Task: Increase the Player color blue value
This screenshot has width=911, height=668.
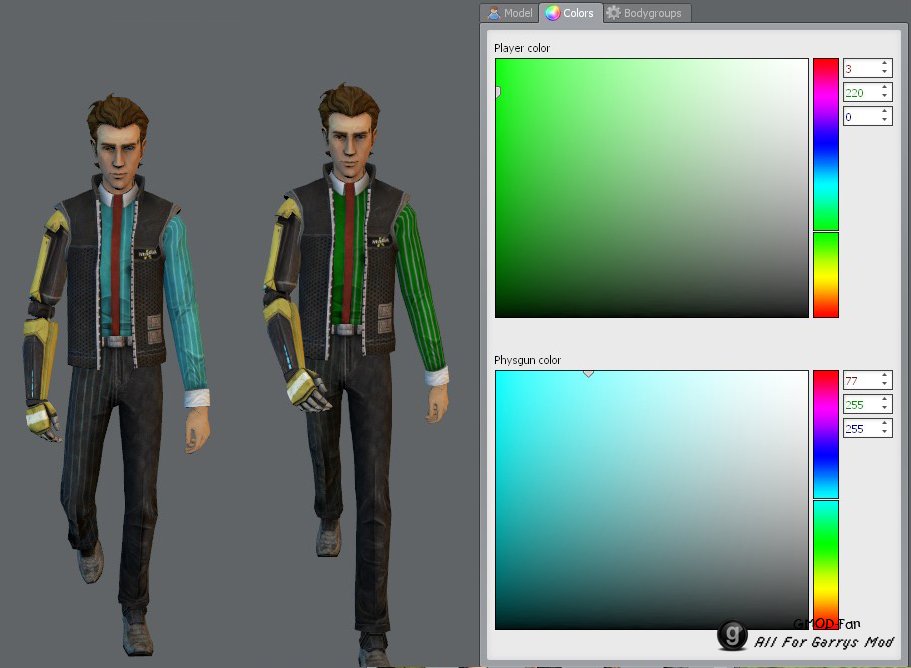Action: point(884,112)
